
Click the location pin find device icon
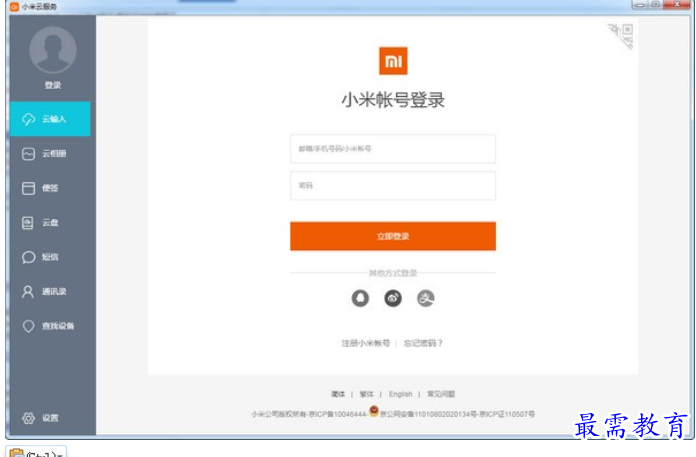28,326
